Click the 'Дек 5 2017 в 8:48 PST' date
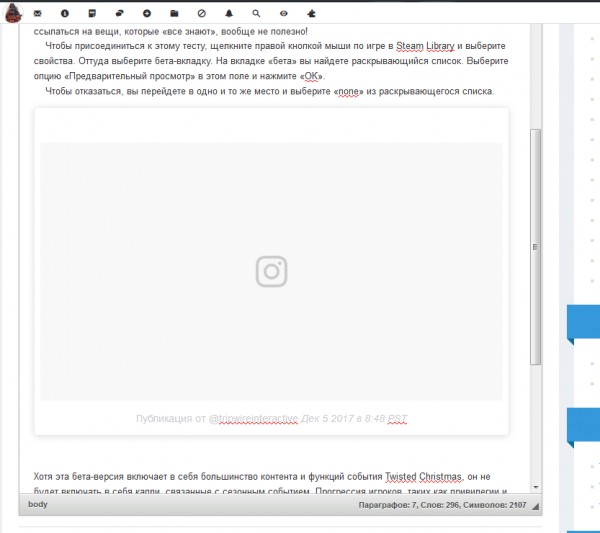 tap(354, 418)
